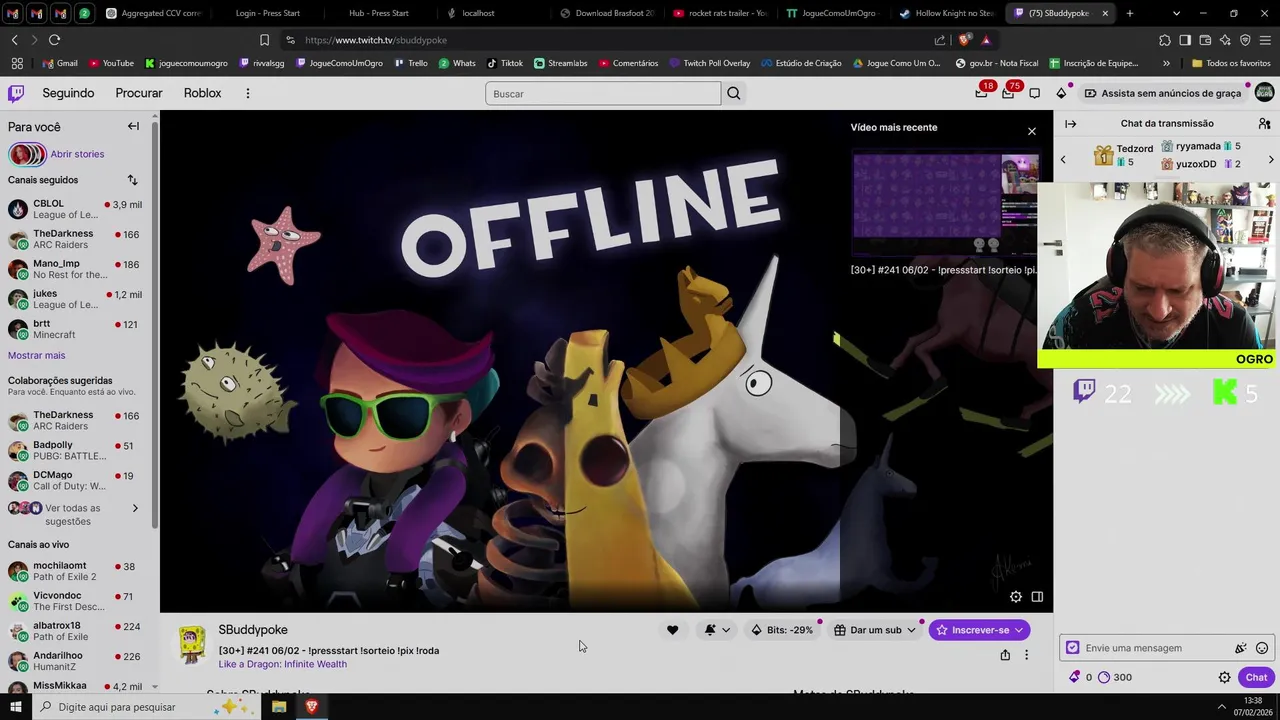This screenshot has width=1280, height=720.
Task: Open Mano_Imp channel in sidebar
Action: tap(75, 269)
